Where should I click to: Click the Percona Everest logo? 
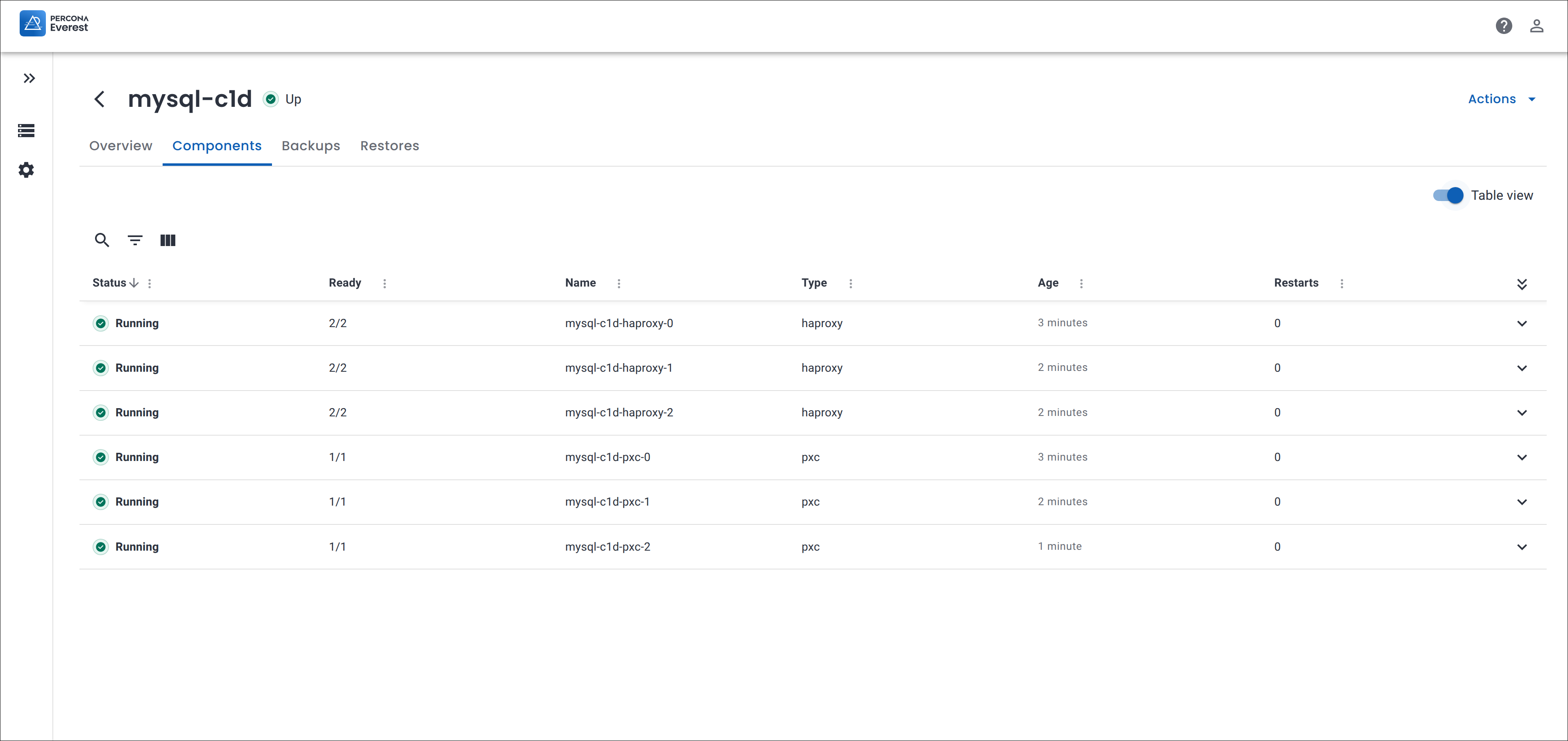(54, 23)
